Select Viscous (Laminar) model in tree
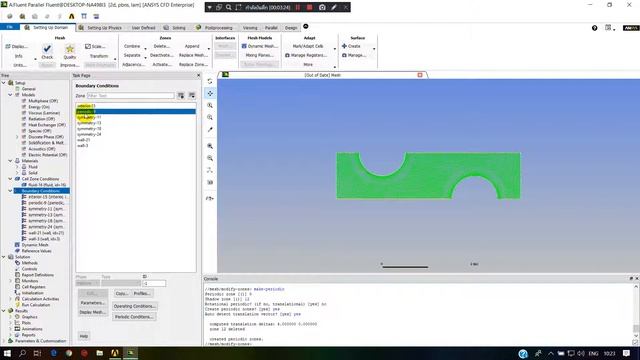The height and width of the screenshot is (360, 640). pos(44,113)
